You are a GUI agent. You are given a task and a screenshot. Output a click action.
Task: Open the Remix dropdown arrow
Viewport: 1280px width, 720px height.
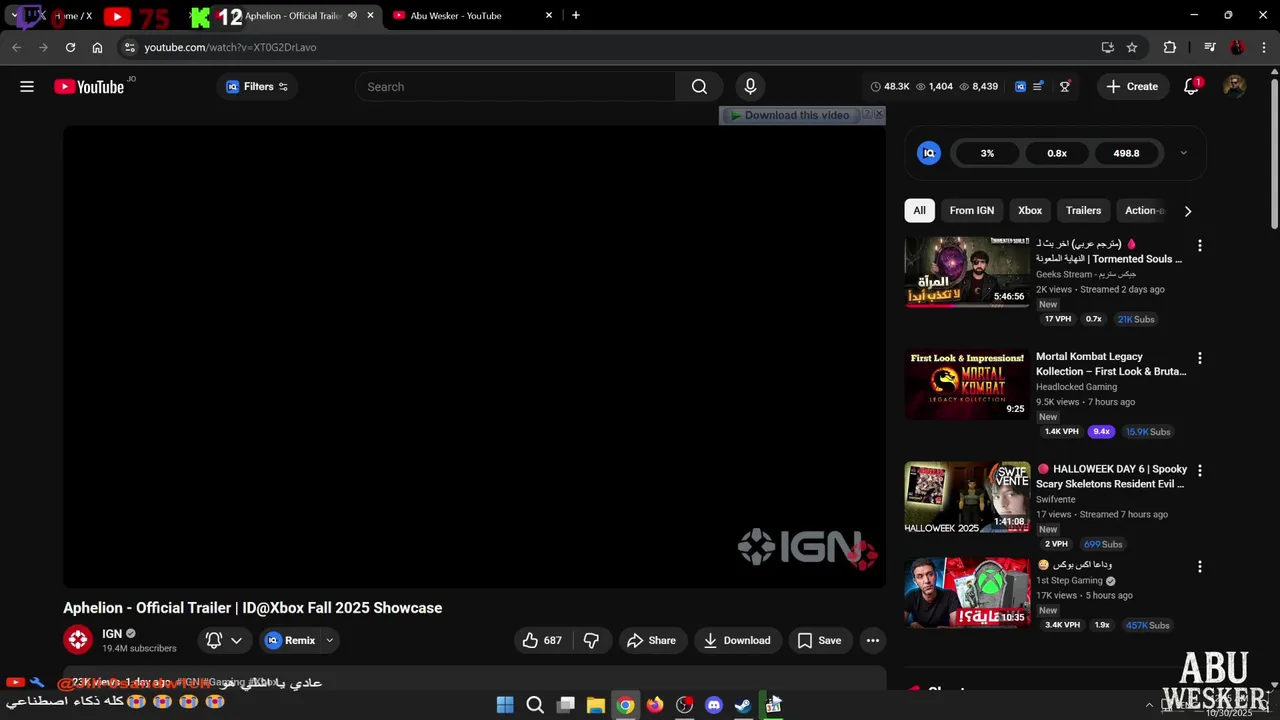[x=329, y=641]
